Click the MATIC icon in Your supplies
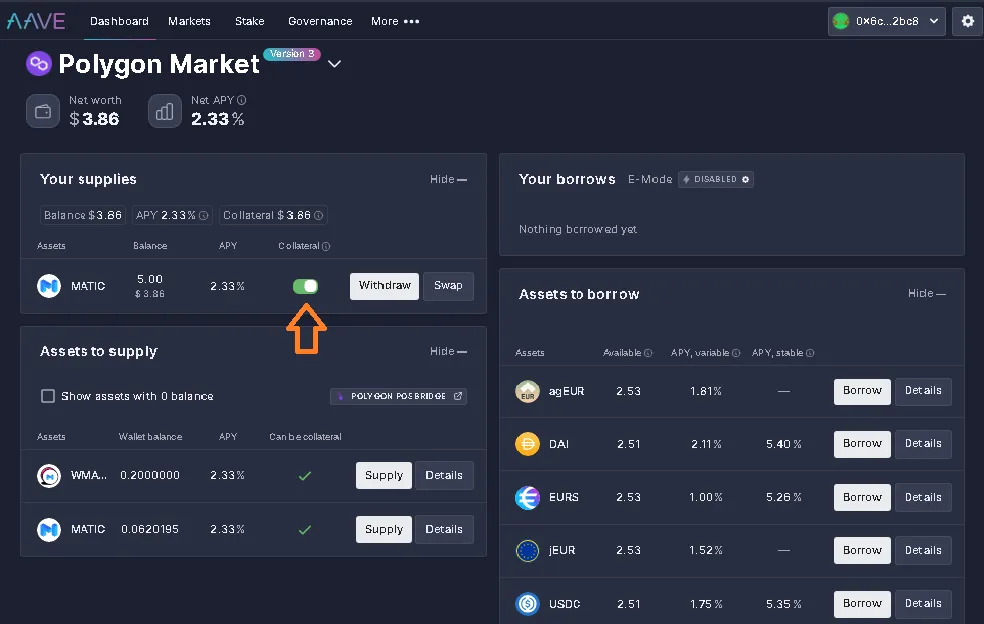The image size is (984, 624). click(49, 286)
